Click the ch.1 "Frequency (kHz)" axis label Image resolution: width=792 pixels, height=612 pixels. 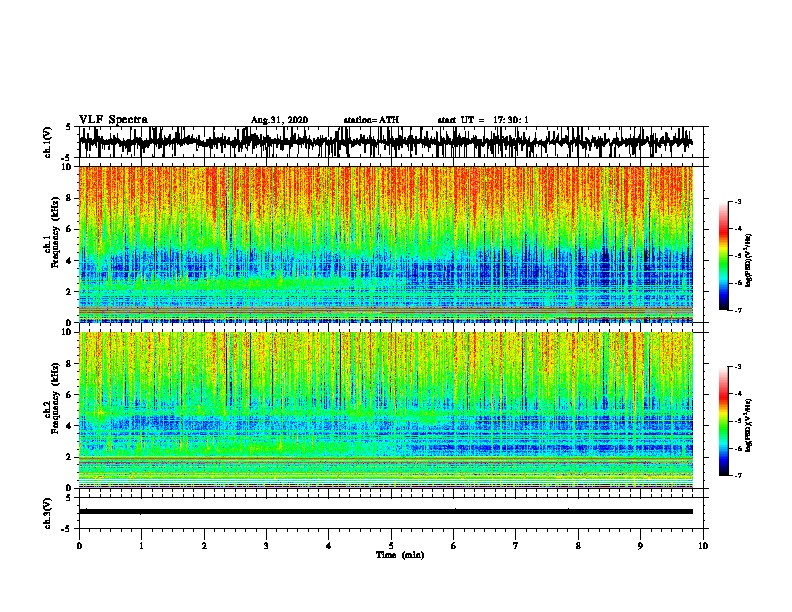(x=55, y=233)
